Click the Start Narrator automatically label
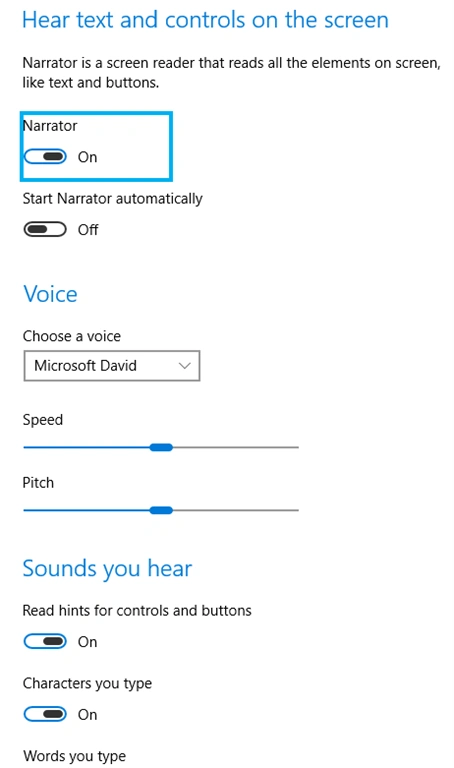 [x=113, y=199]
